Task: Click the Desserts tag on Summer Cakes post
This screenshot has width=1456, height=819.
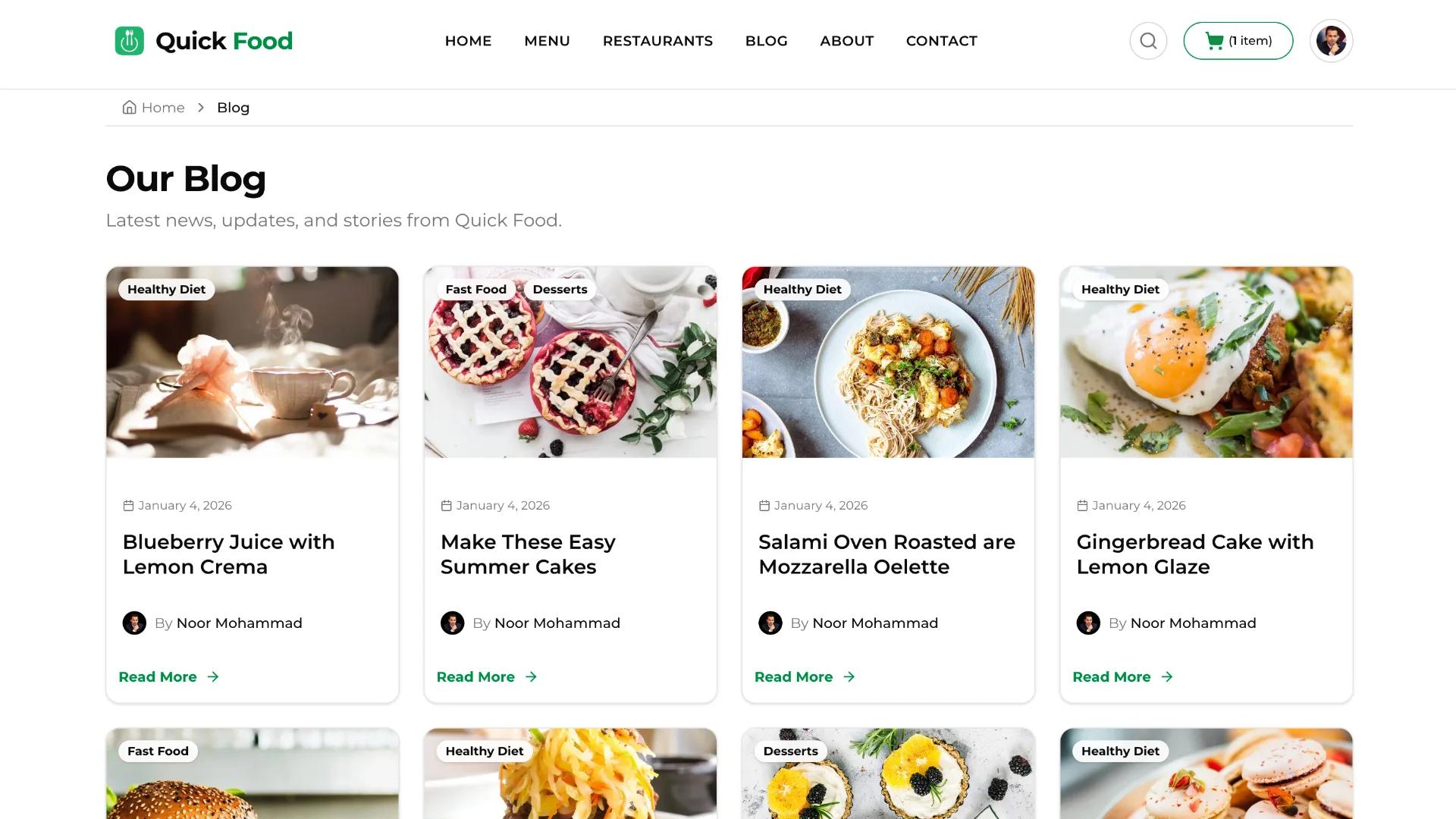Action: pyautogui.click(x=560, y=289)
